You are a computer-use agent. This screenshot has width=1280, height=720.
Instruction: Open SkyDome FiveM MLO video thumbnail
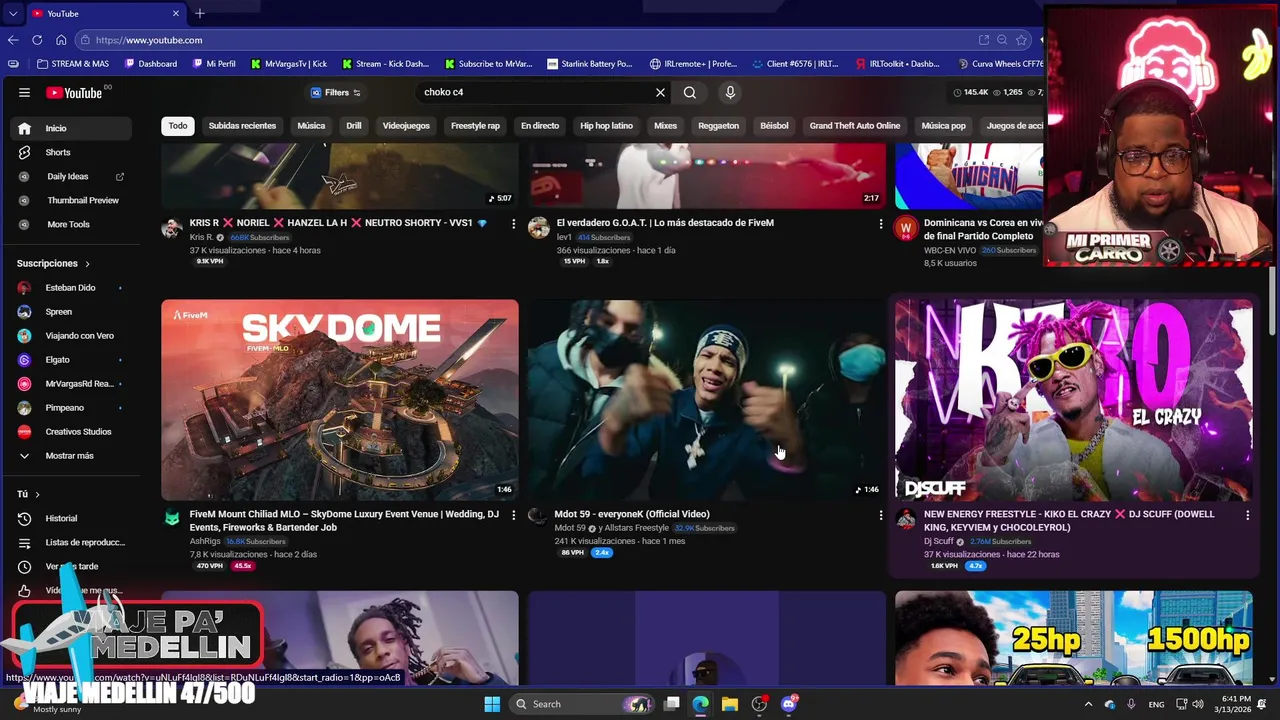pos(340,399)
